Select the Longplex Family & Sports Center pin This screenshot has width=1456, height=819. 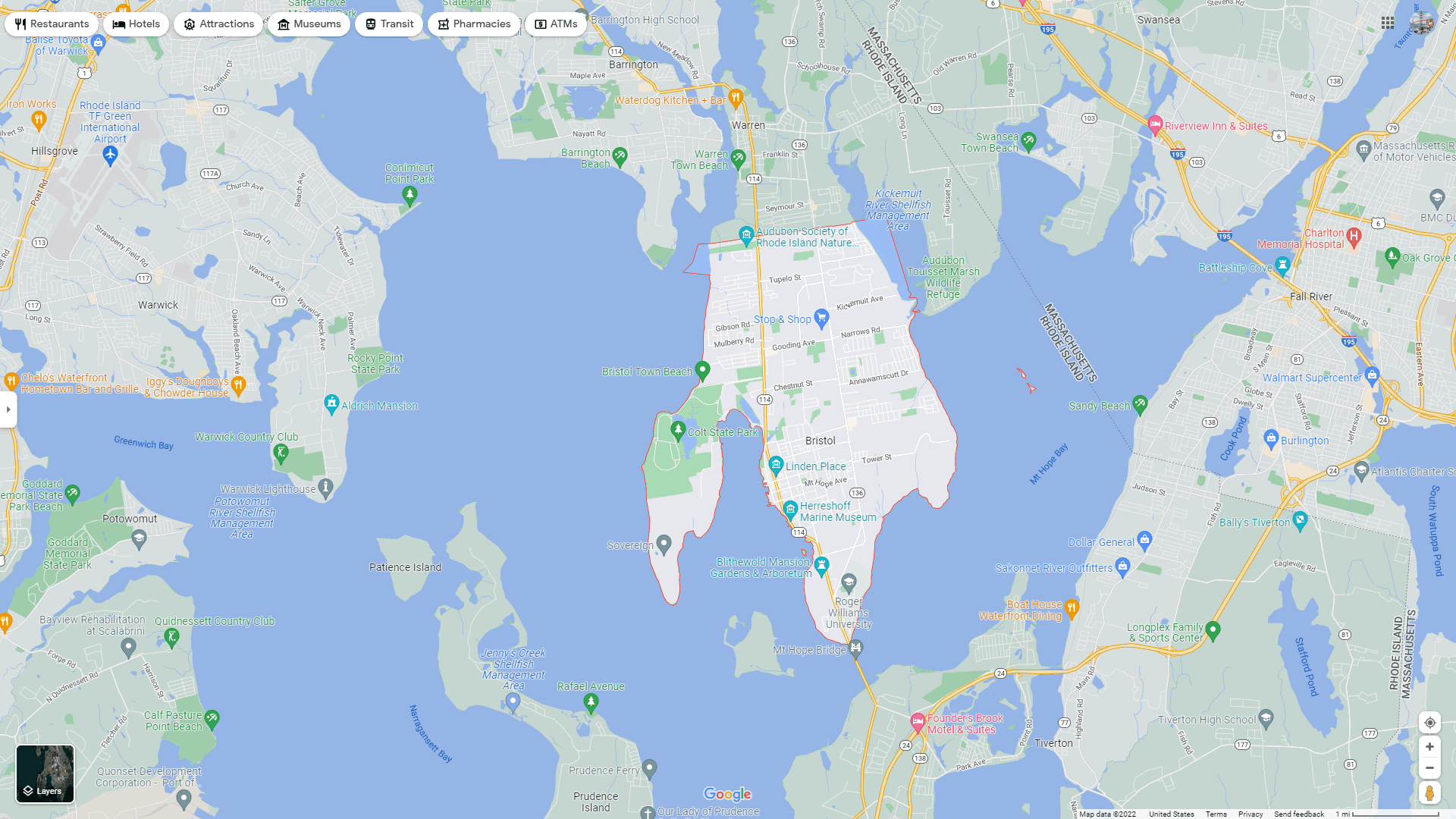tap(1212, 629)
